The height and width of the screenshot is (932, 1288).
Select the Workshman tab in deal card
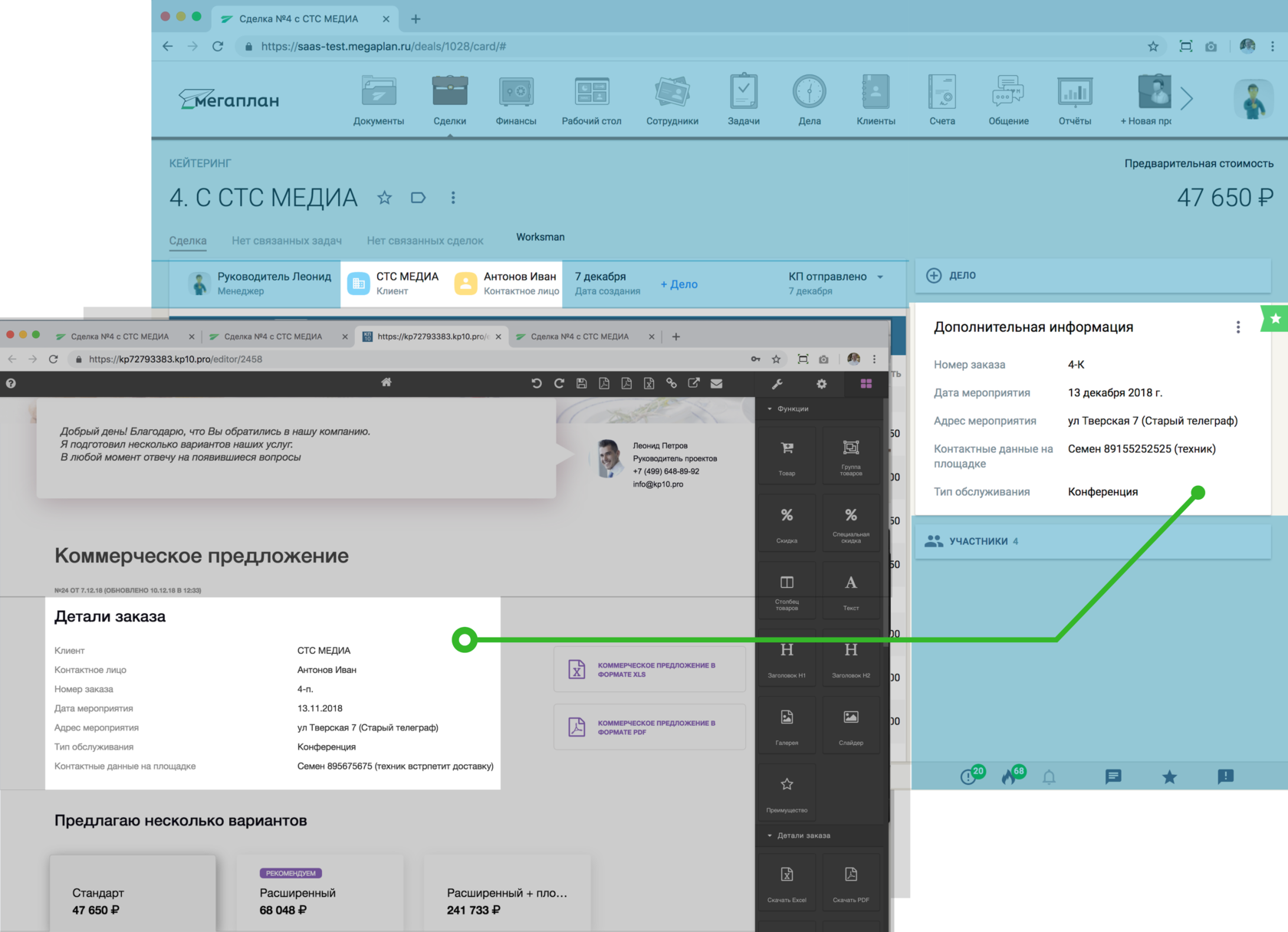tap(540, 237)
